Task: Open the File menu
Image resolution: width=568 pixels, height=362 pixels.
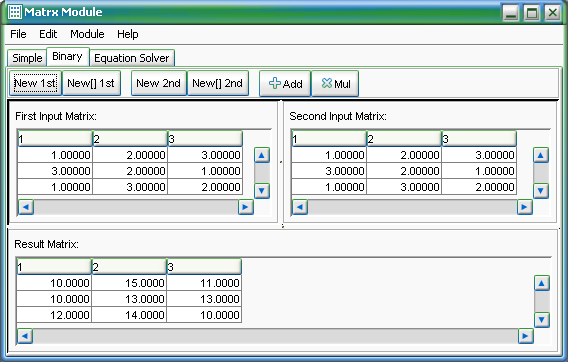Action: tap(18, 34)
